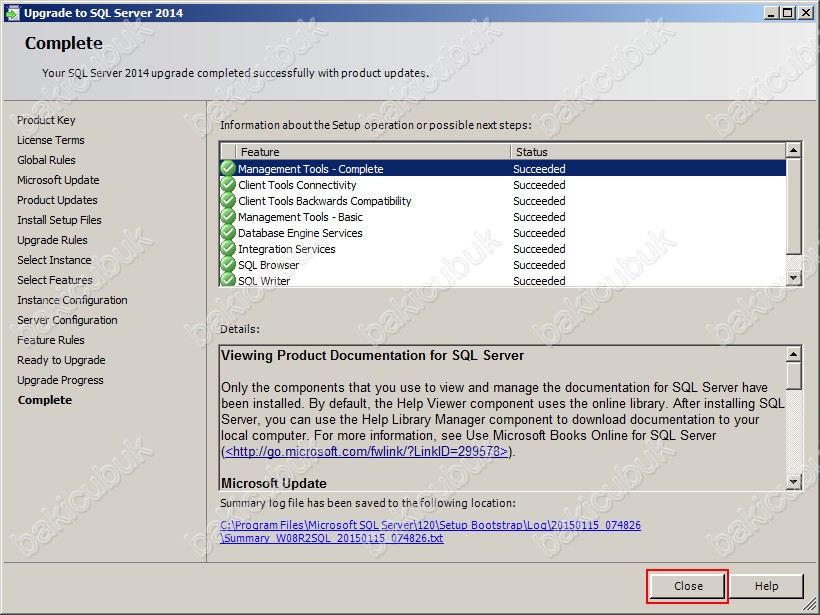Click the feature list scroll down arrow
820x615 pixels.
tap(793, 278)
